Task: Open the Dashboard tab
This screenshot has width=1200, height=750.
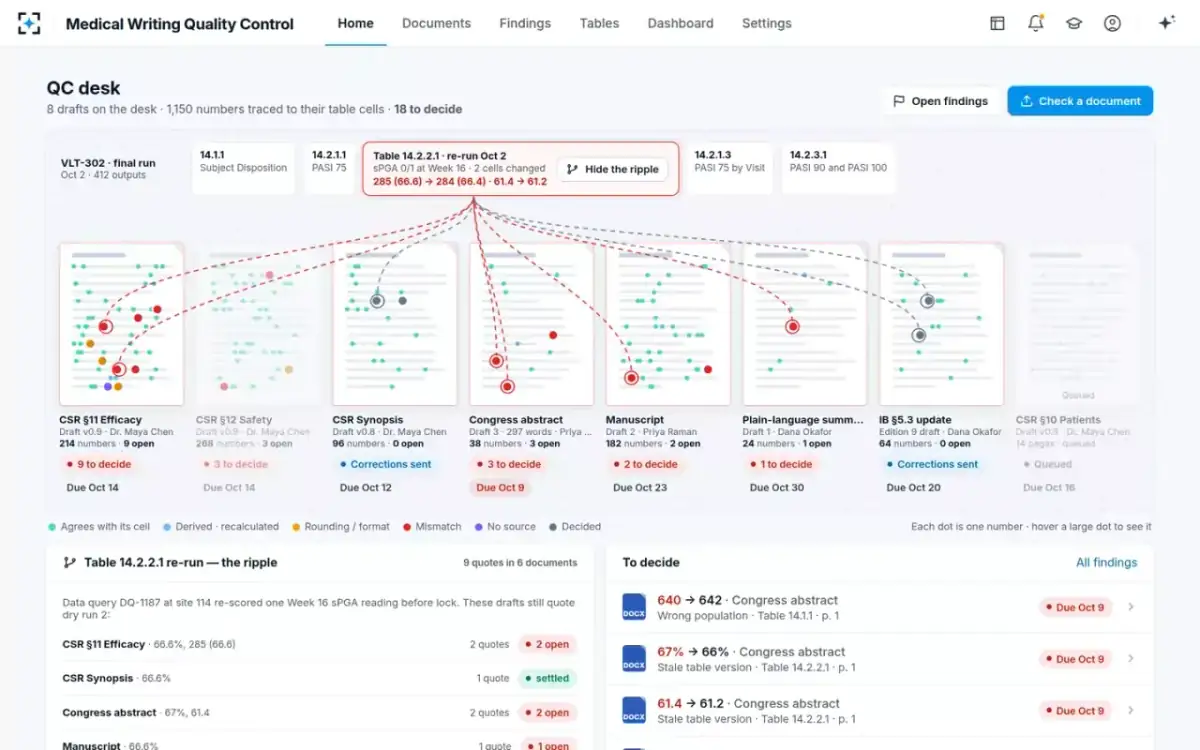Action: [680, 23]
